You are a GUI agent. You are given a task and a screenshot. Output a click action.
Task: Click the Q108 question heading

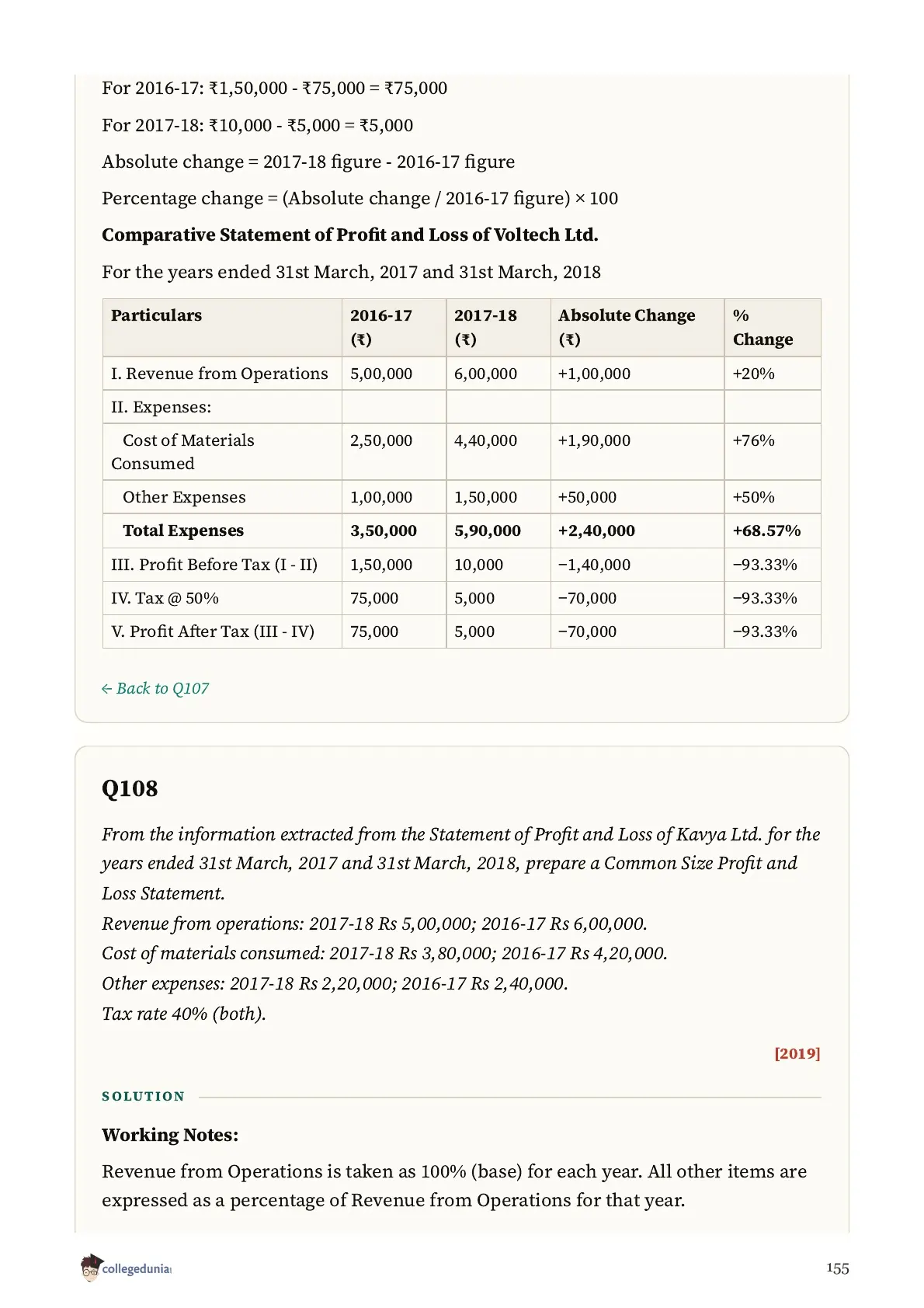[x=130, y=788]
